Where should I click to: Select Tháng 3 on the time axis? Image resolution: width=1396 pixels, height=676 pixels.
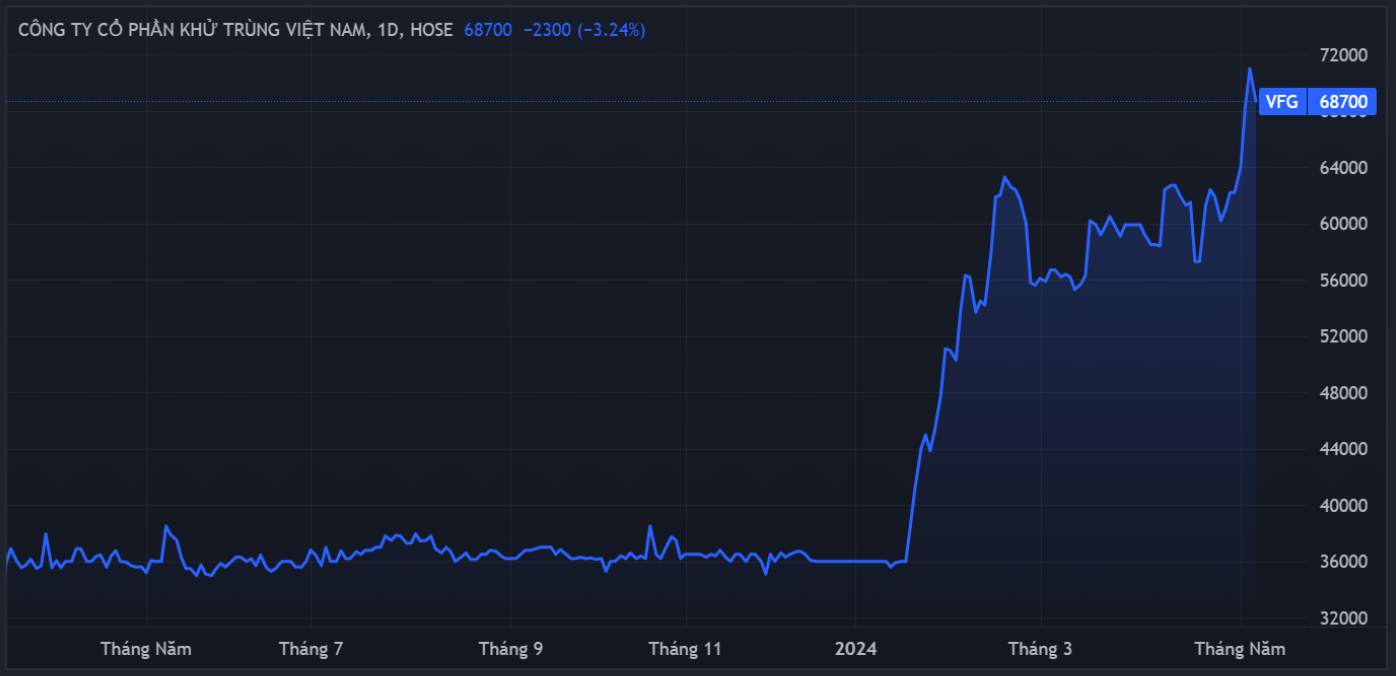1040,649
